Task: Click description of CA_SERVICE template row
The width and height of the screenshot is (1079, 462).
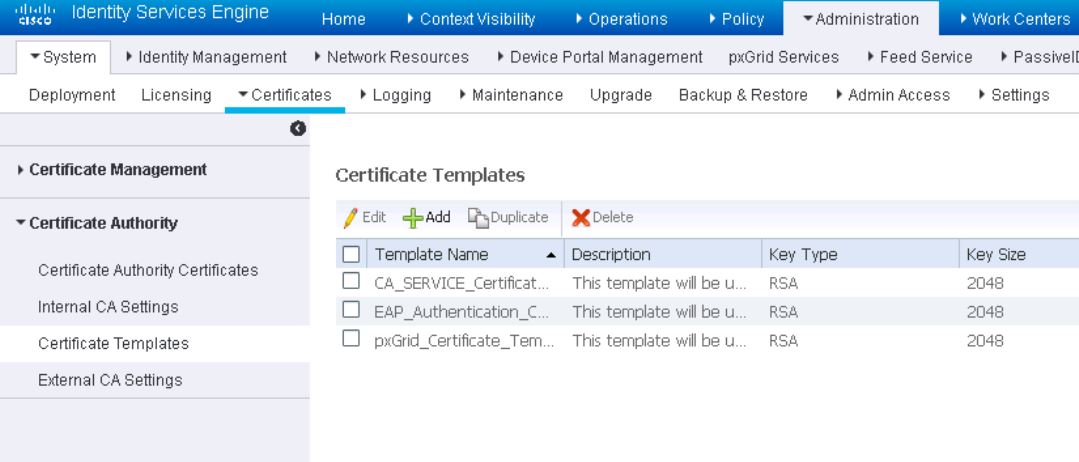Action: coord(659,284)
